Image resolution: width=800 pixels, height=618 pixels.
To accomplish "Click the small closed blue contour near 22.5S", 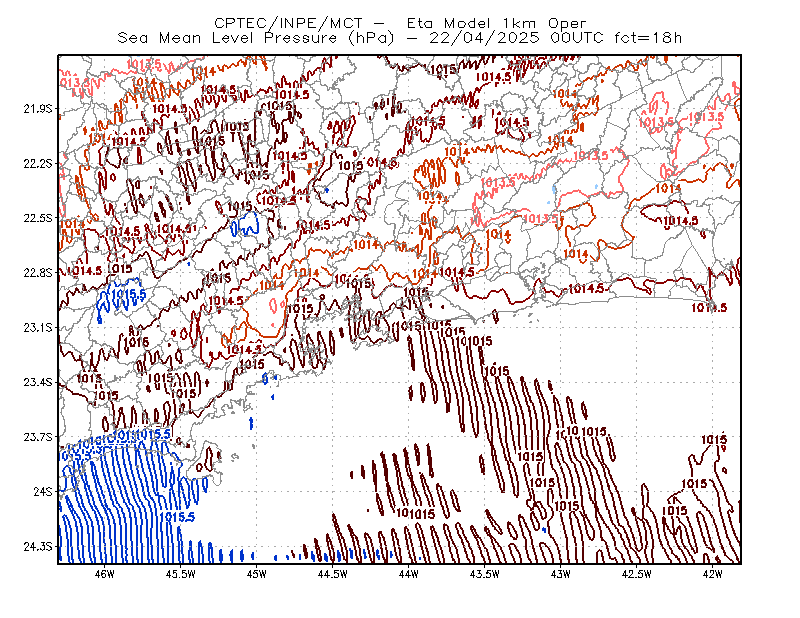I will [245, 224].
